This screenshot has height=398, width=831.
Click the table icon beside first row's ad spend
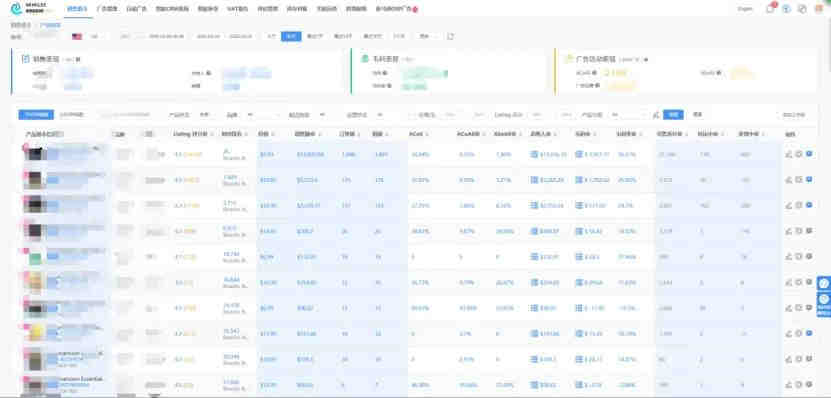(534, 154)
